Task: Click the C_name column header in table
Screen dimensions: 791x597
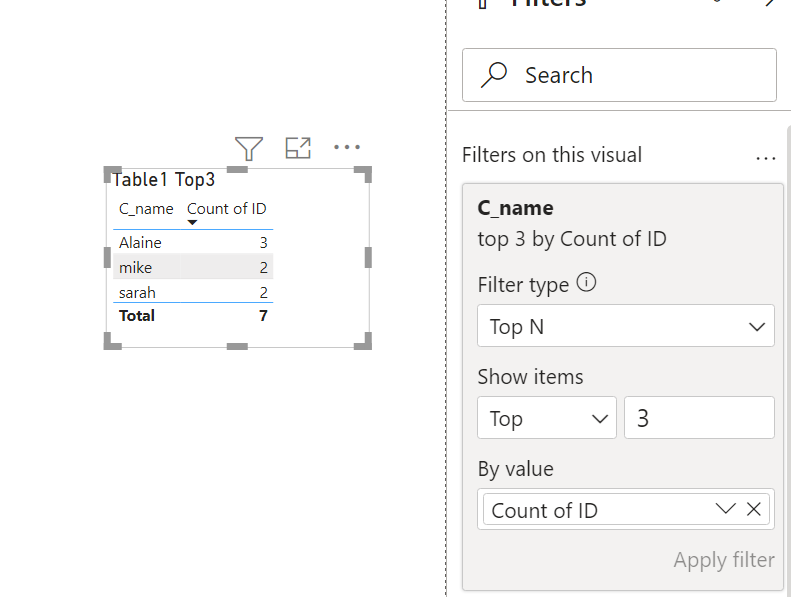Action: coord(146,209)
